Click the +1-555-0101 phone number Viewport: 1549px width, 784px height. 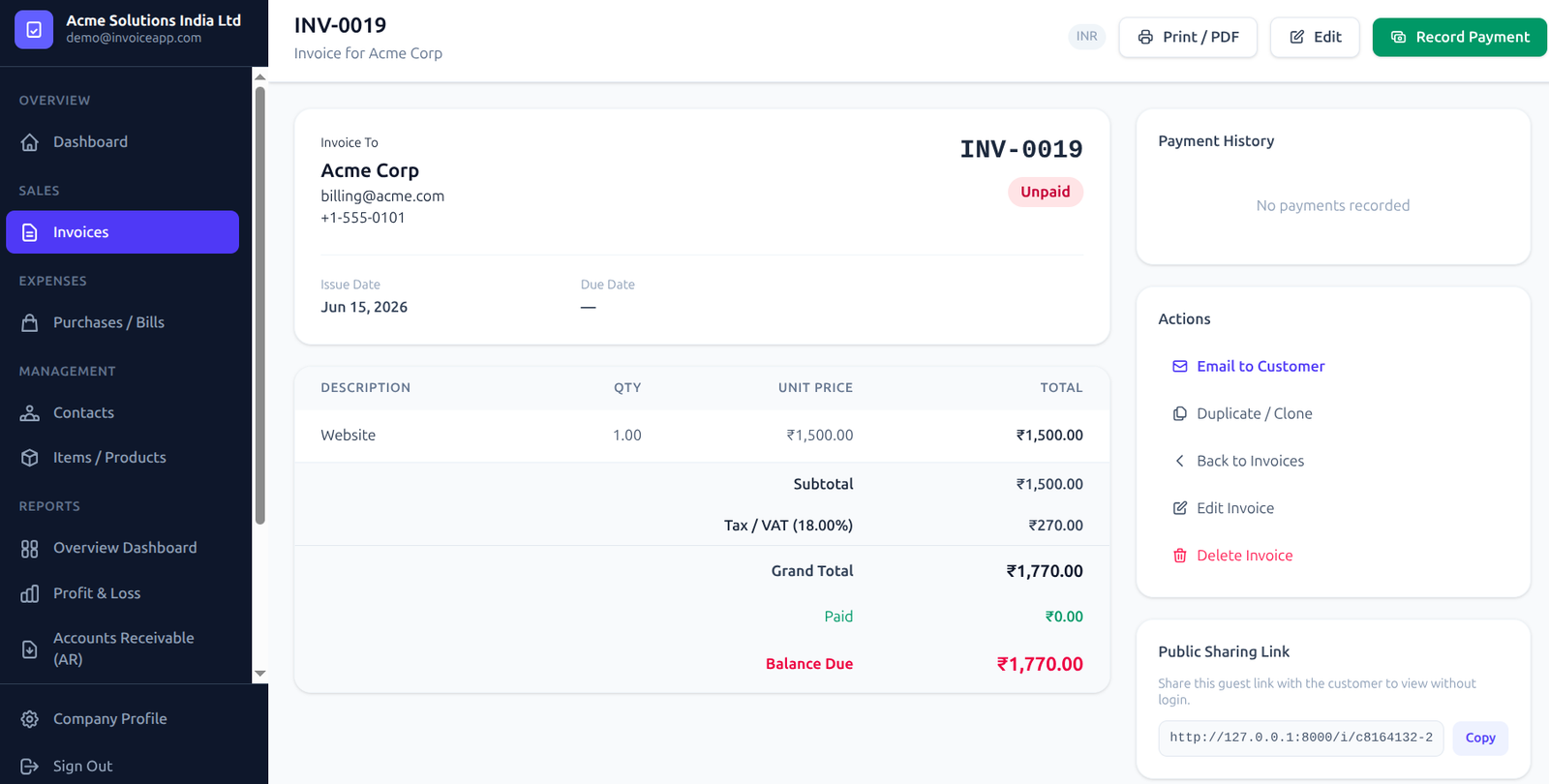click(363, 218)
